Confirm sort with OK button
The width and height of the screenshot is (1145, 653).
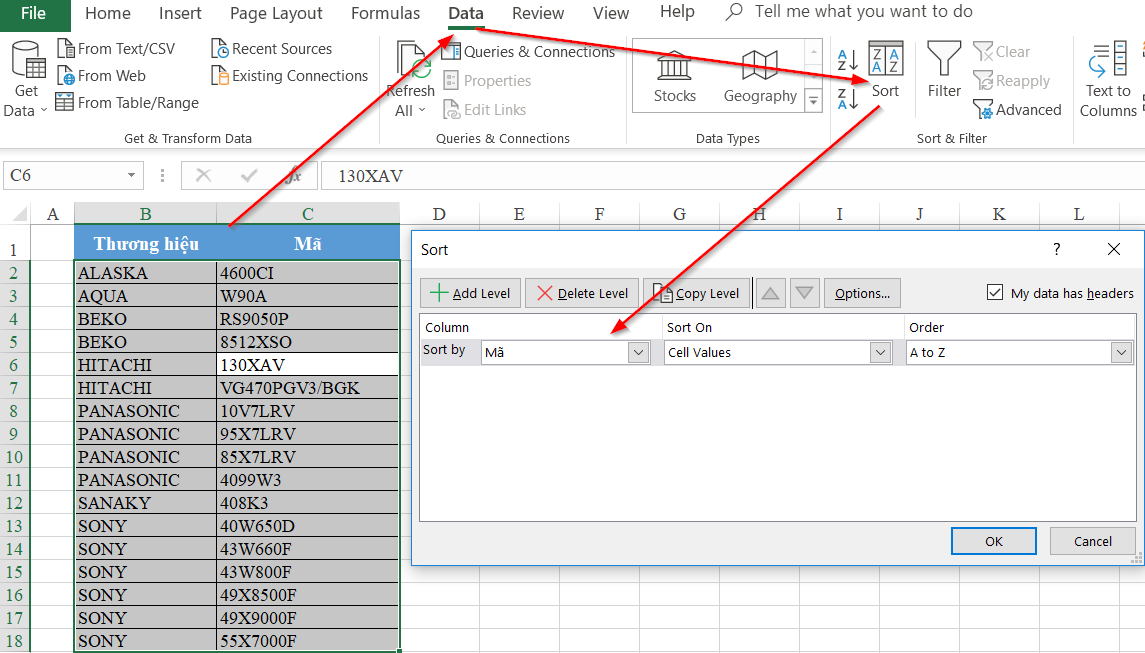click(x=994, y=541)
